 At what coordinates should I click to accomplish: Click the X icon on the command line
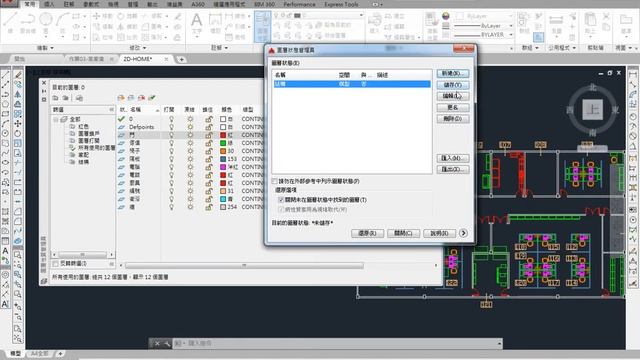pyautogui.click(x=157, y=344)
